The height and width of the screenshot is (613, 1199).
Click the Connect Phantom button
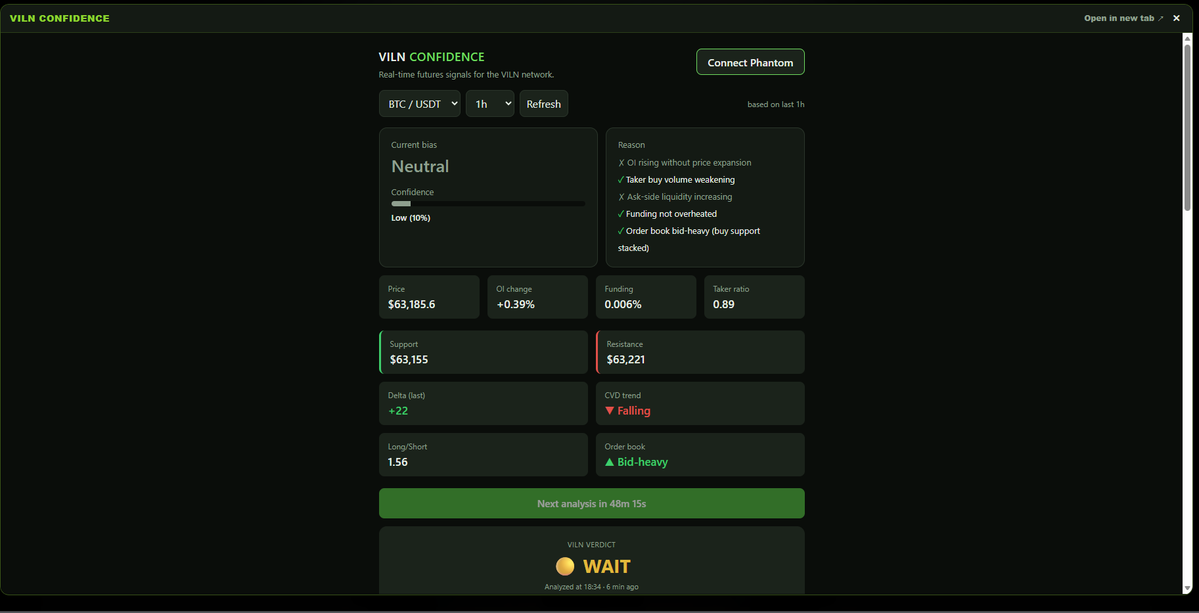[750, 63]
